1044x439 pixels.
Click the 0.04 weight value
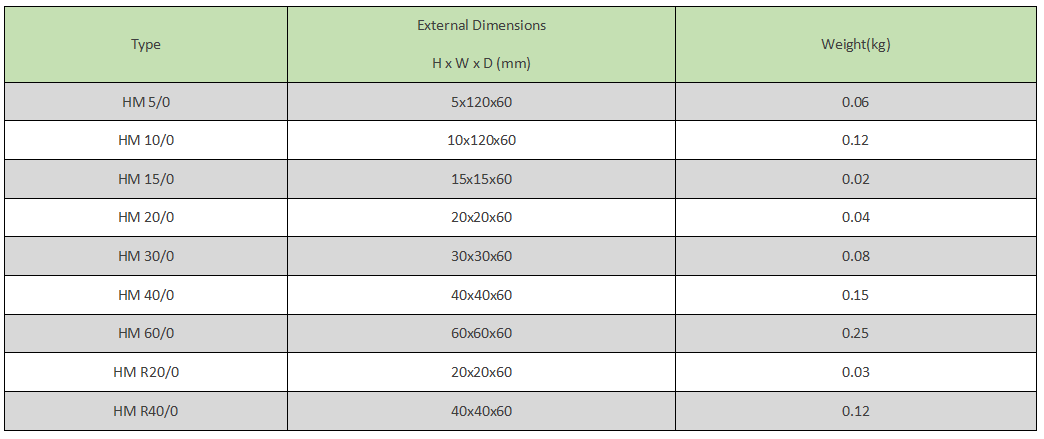(856, 218)
